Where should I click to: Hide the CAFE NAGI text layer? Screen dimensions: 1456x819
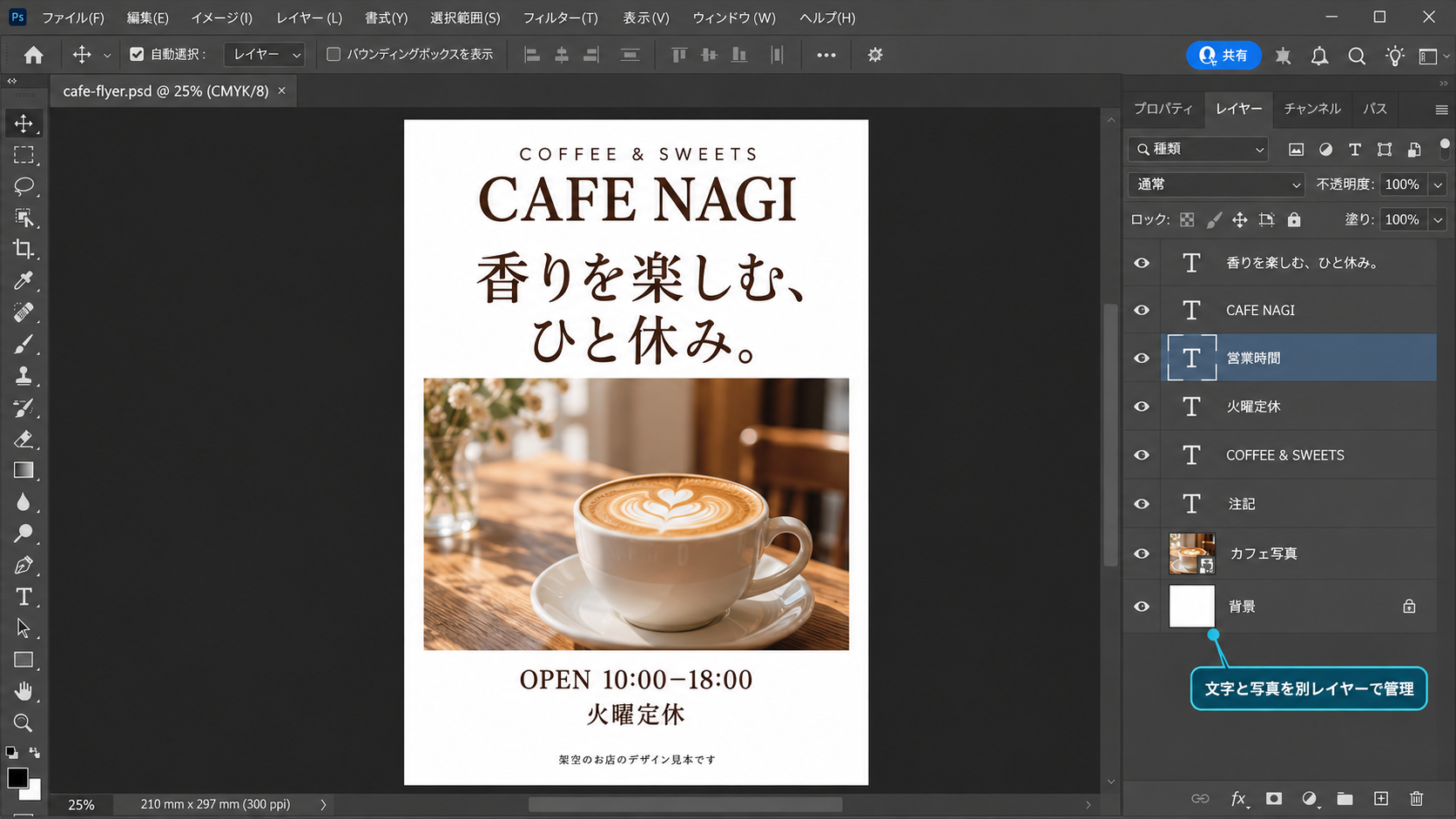1142,310
